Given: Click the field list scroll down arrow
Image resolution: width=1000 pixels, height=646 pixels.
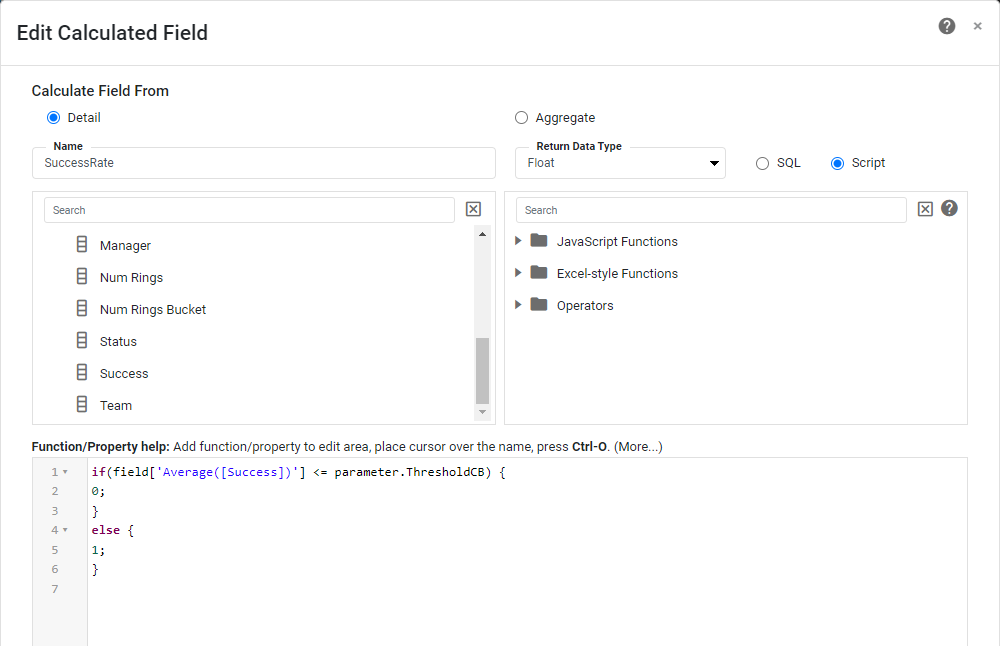Looking at the screenshot, I should point(482,412).
